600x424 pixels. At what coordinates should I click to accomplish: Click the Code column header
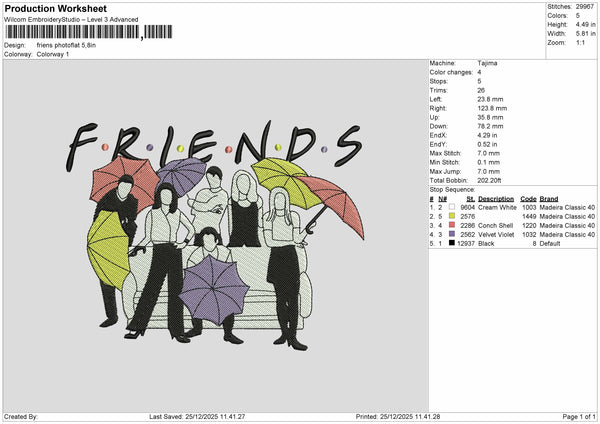(528, 199)
